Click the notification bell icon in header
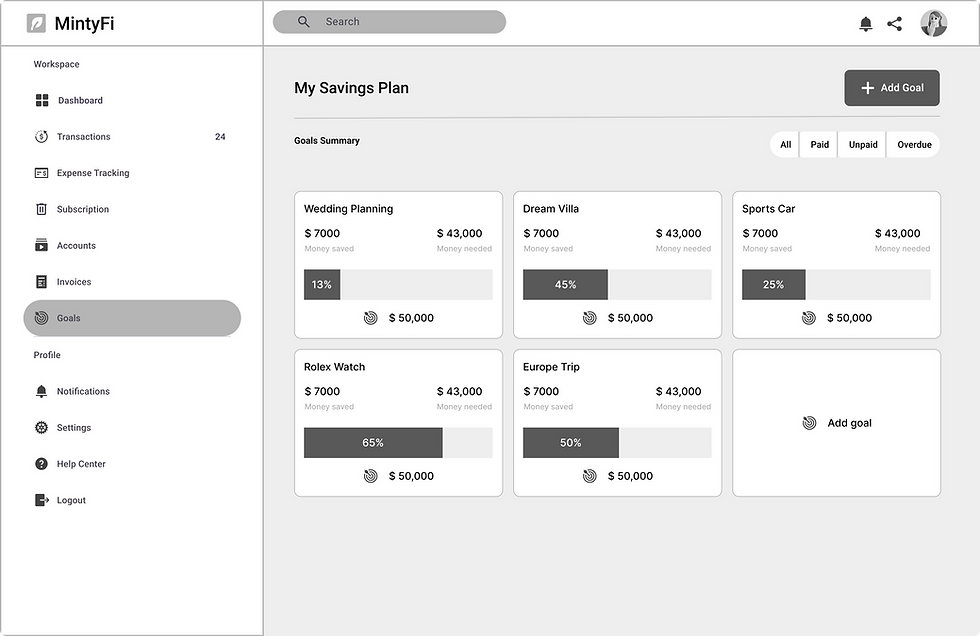Image resolution: width=980 pixels, height=636 pixels. [x=866, y=24]
